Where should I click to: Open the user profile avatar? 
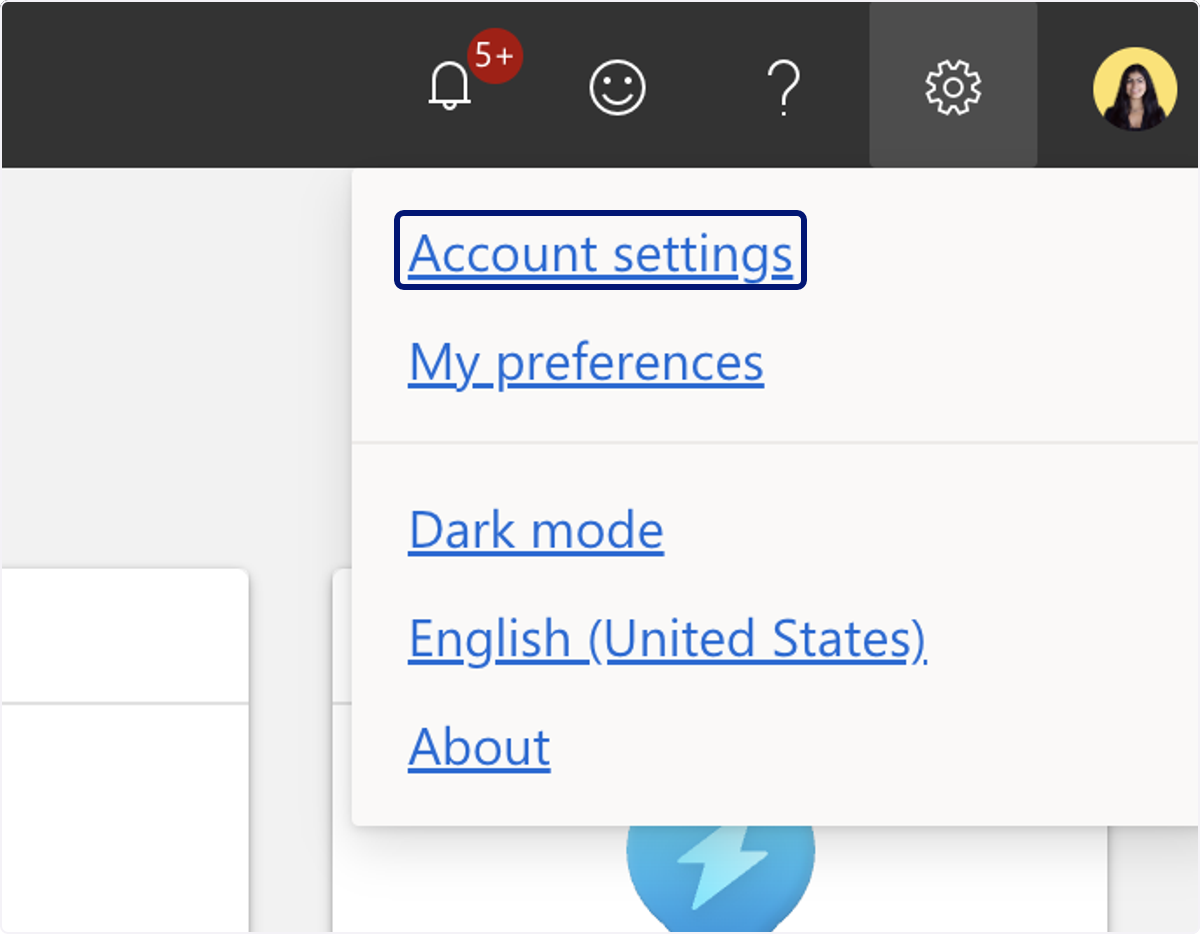(x=1134, y=89)
